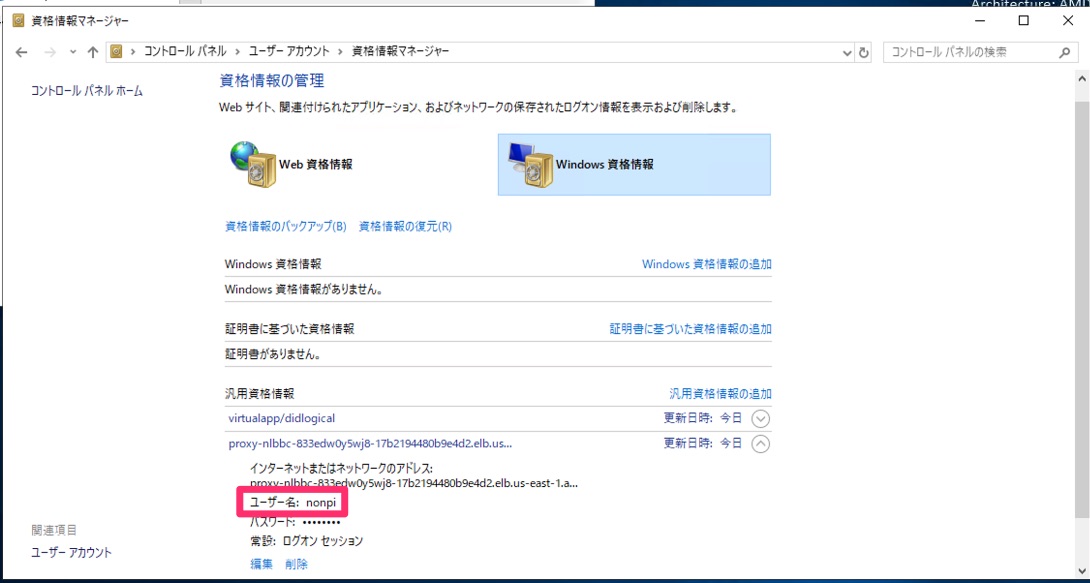1090x583 pixels.
Task: Click the address bar safe icon
Action: pos(117,51)
